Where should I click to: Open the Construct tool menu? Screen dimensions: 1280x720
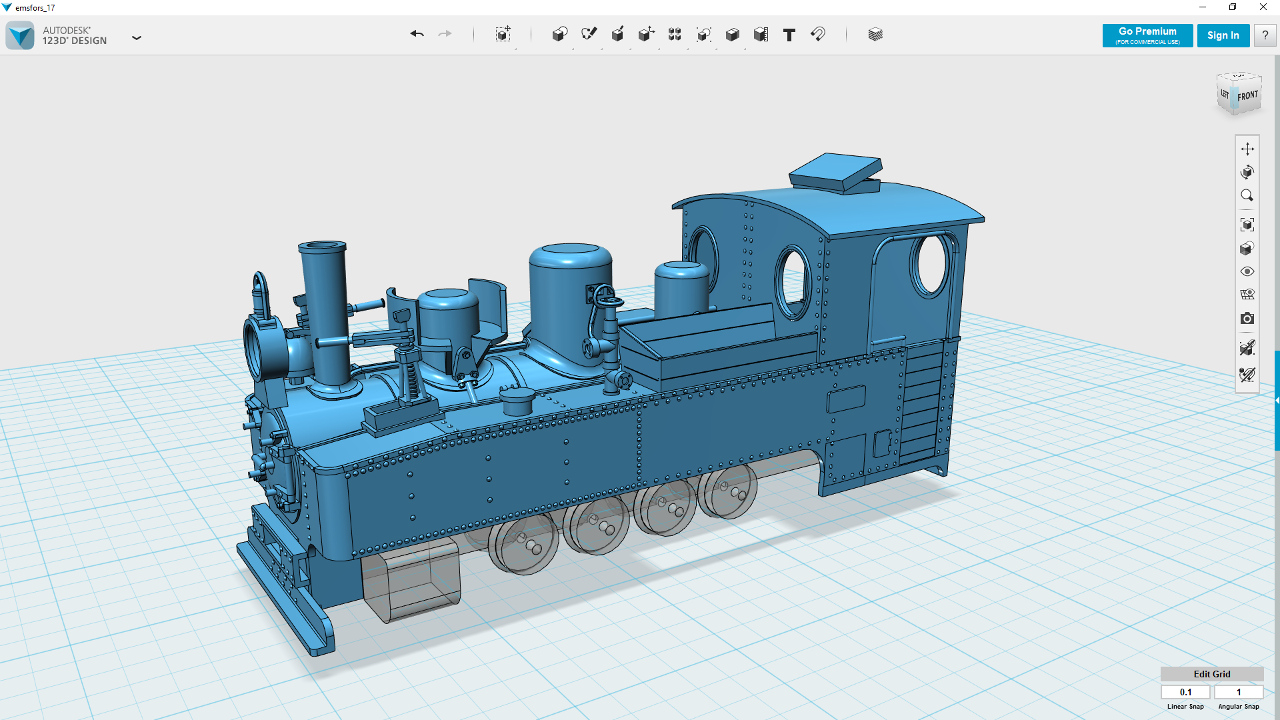(618, 34)
